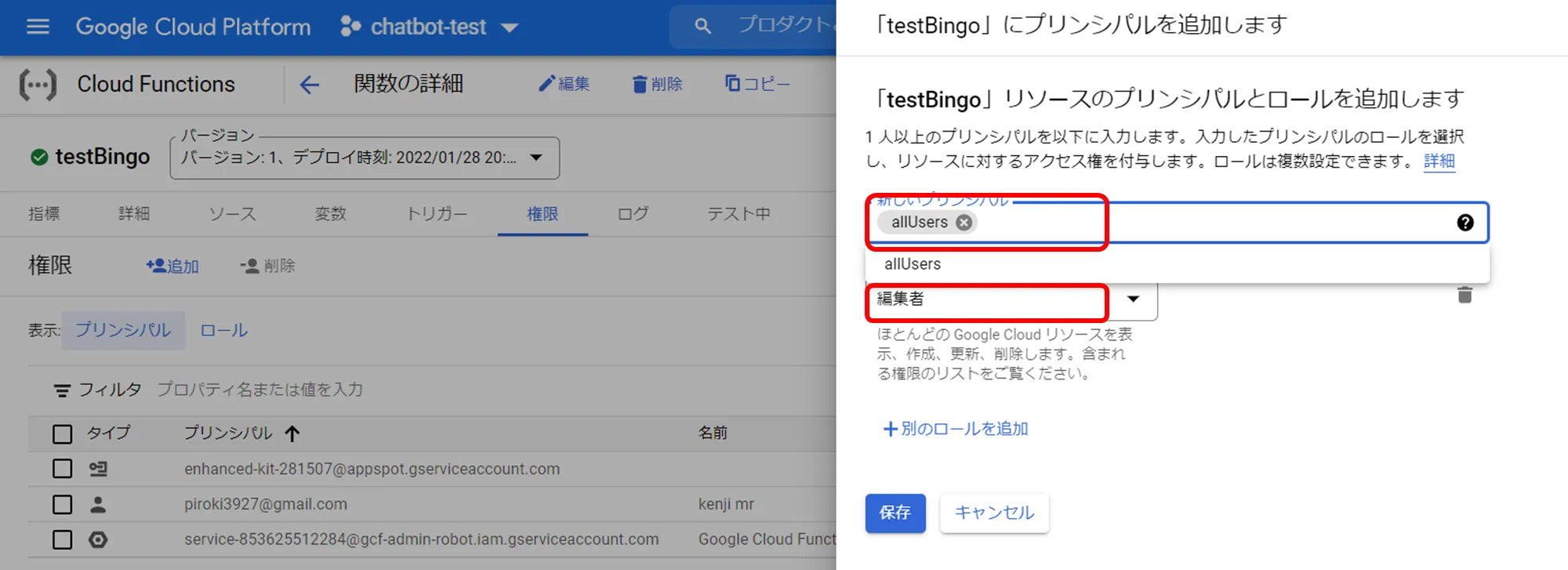Open the 編集者 role dropdown
This screenshot has height=570, width=1568.
click(x=1012, y=300)
